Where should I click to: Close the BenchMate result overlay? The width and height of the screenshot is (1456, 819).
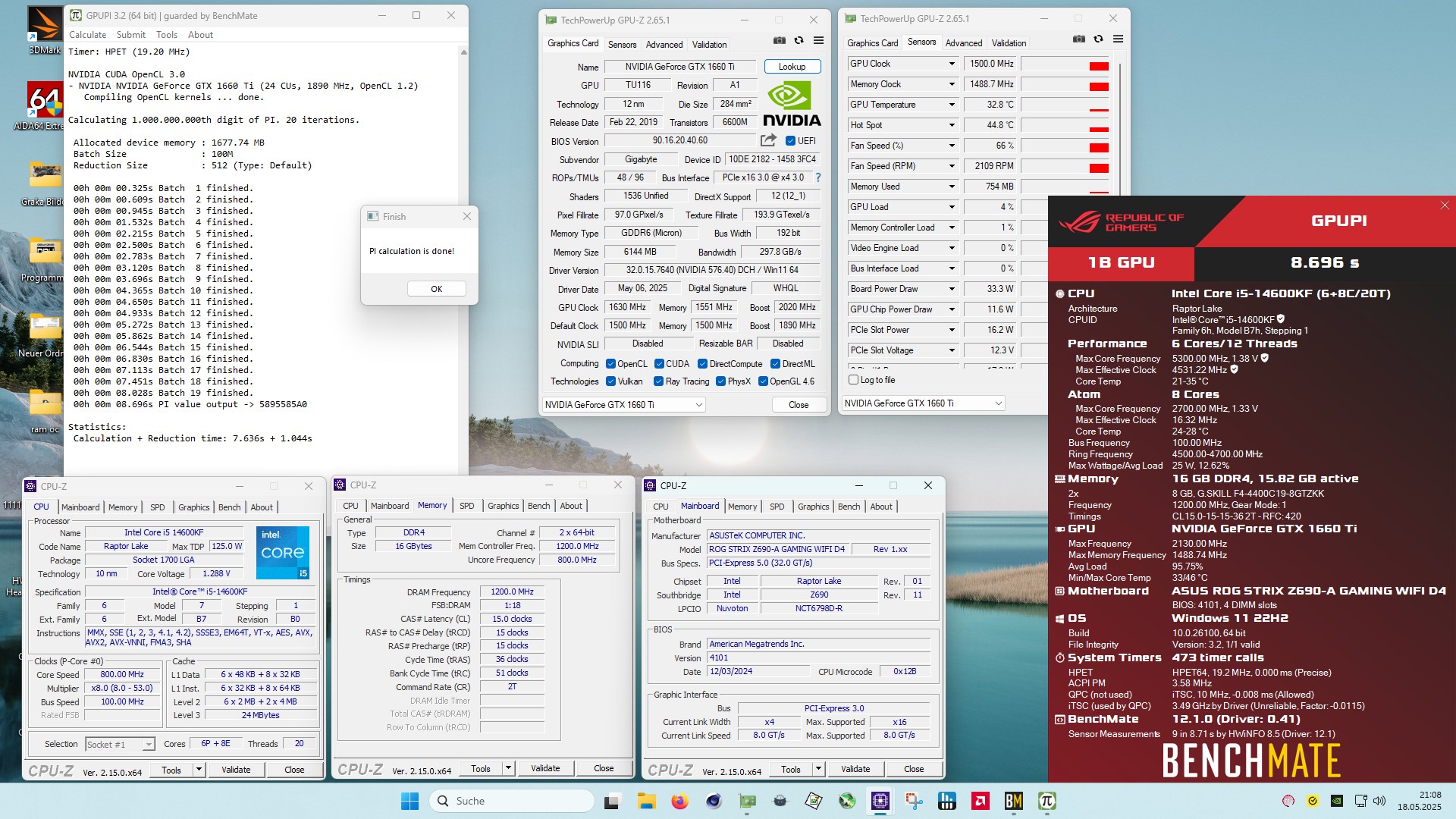tap(1444, 206)
